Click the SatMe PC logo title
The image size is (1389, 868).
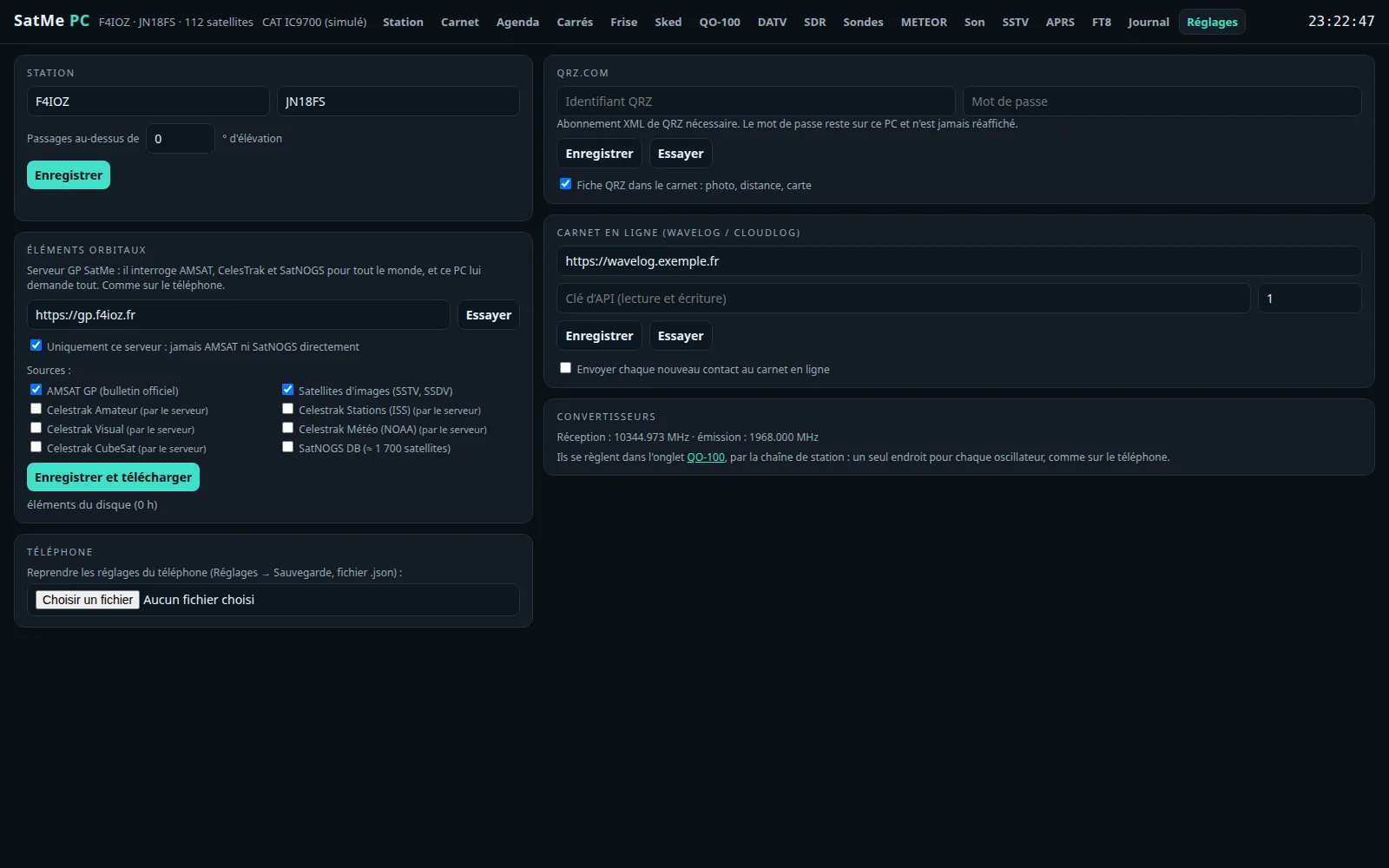tap(51, 21)
